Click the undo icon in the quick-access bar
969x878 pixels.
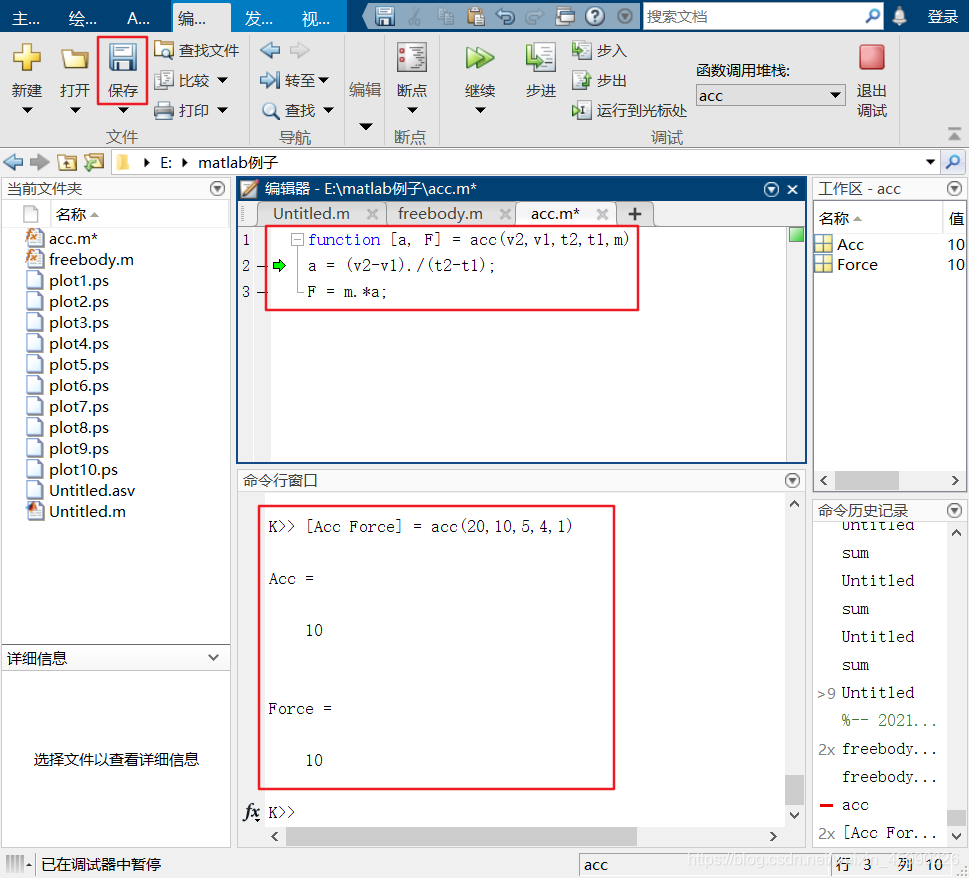[505, 16]
